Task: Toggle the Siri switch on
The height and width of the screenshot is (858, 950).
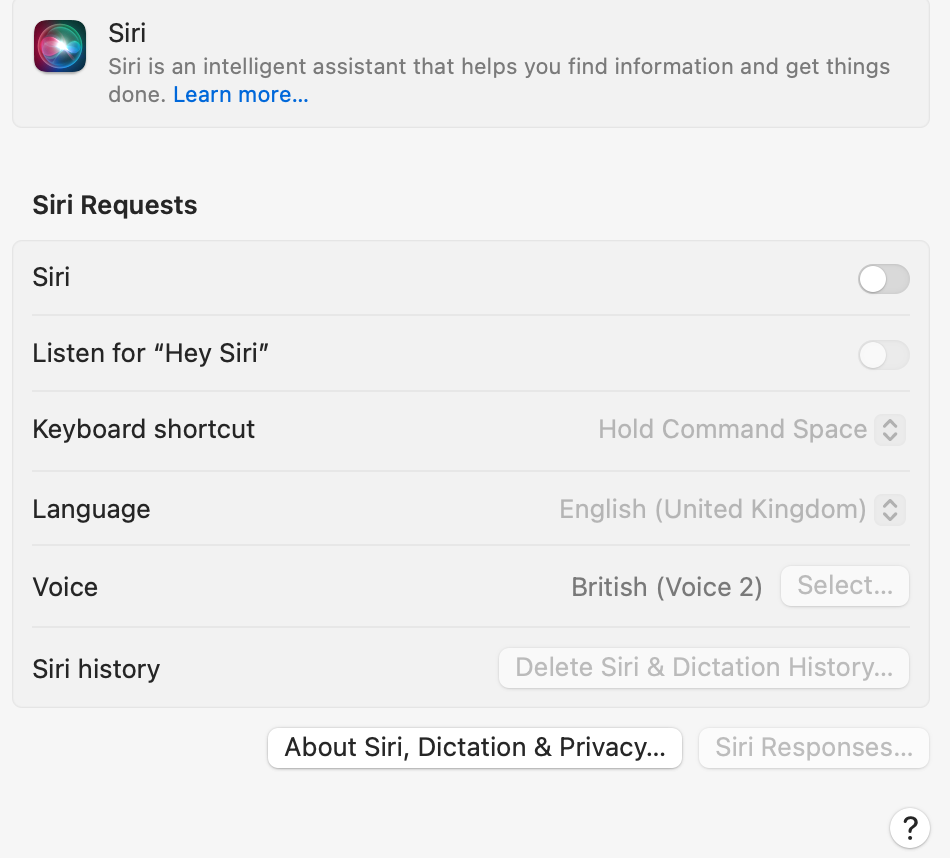Action: [x=883, y=279]
